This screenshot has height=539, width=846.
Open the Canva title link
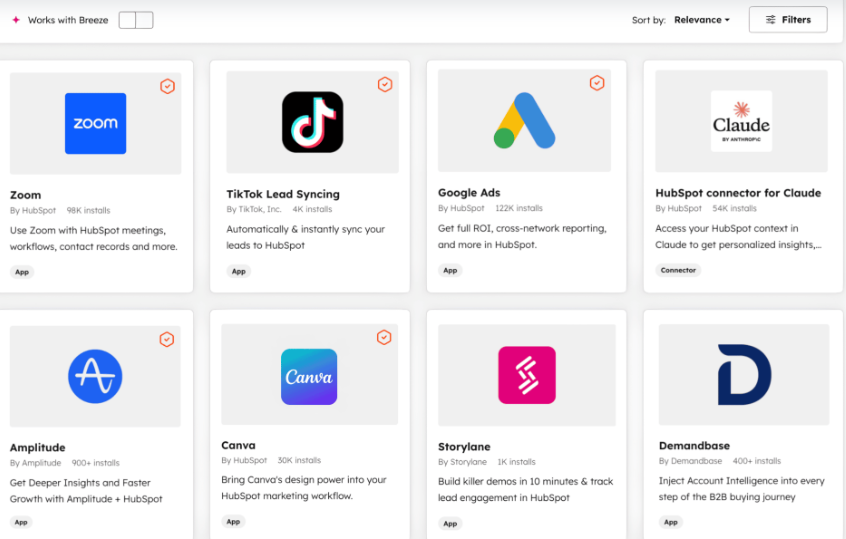pyautogui.click(x=238, y=445)
